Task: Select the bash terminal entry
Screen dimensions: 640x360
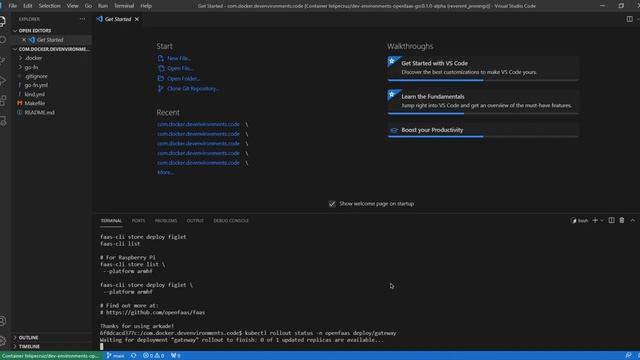Action: pos(580,220)
